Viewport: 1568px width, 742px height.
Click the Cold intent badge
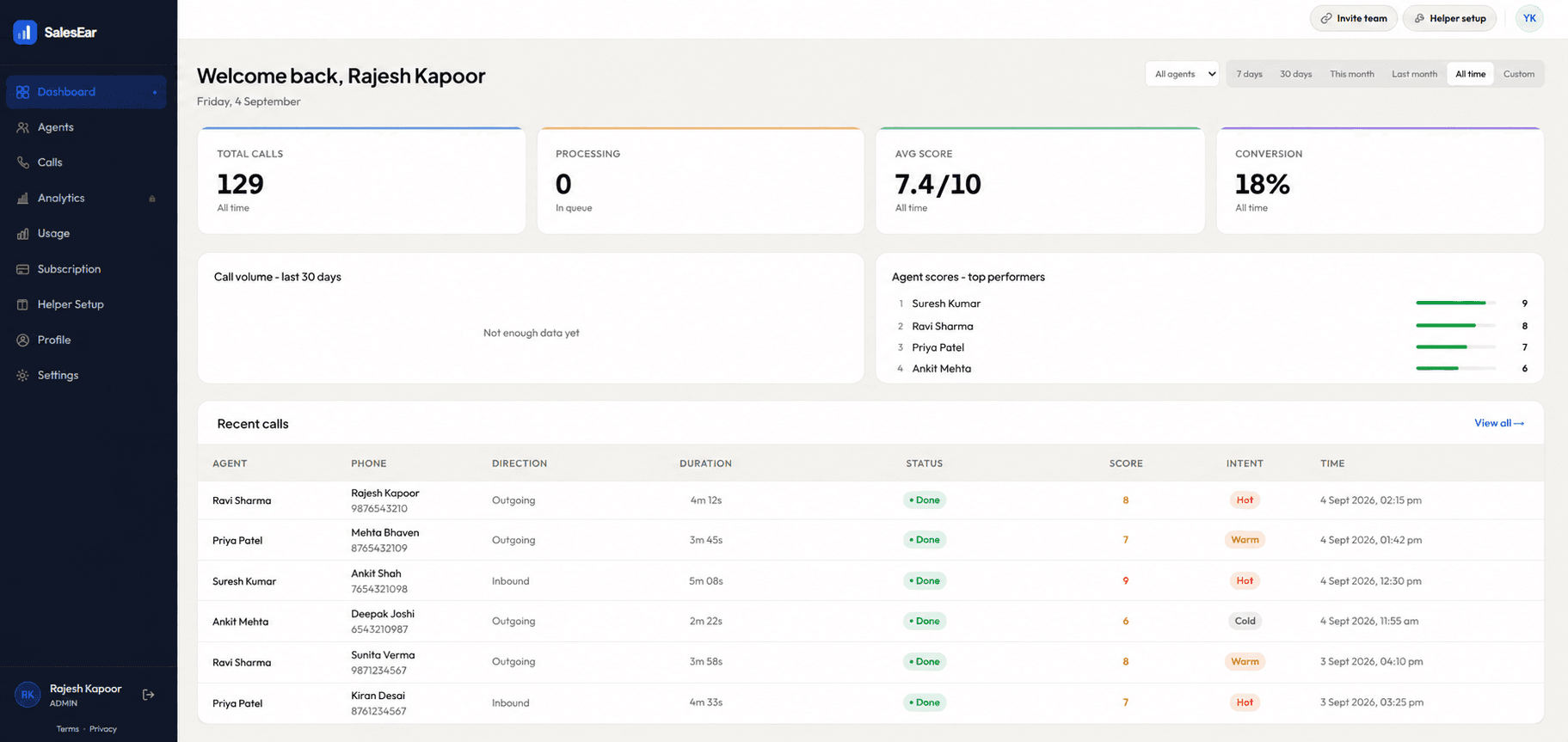[x=1245, y=621]
